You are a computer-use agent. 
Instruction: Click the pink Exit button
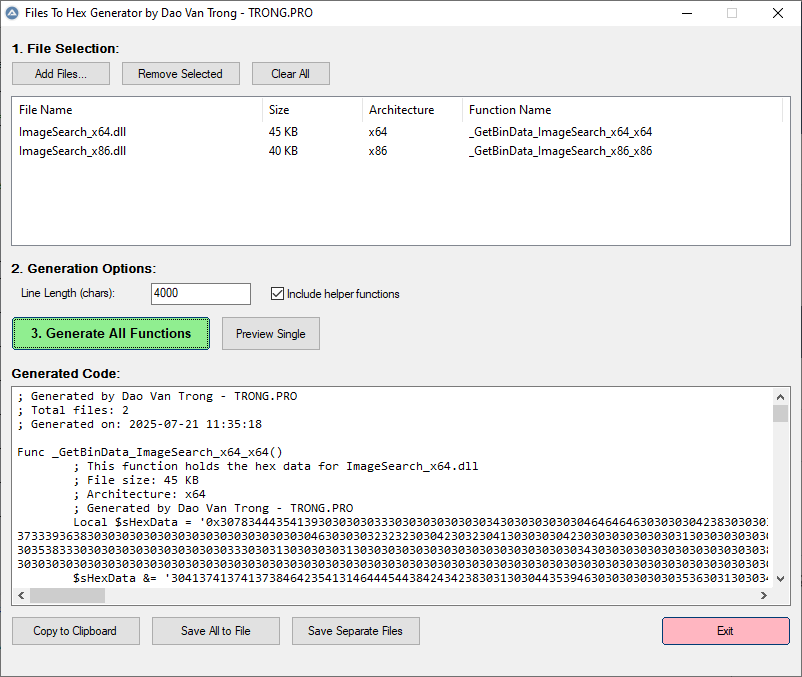[x=725, y=631]
